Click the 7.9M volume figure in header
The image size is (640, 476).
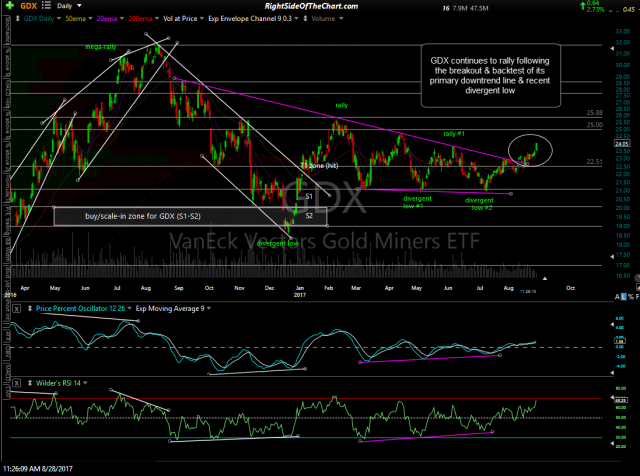point(459,8)
